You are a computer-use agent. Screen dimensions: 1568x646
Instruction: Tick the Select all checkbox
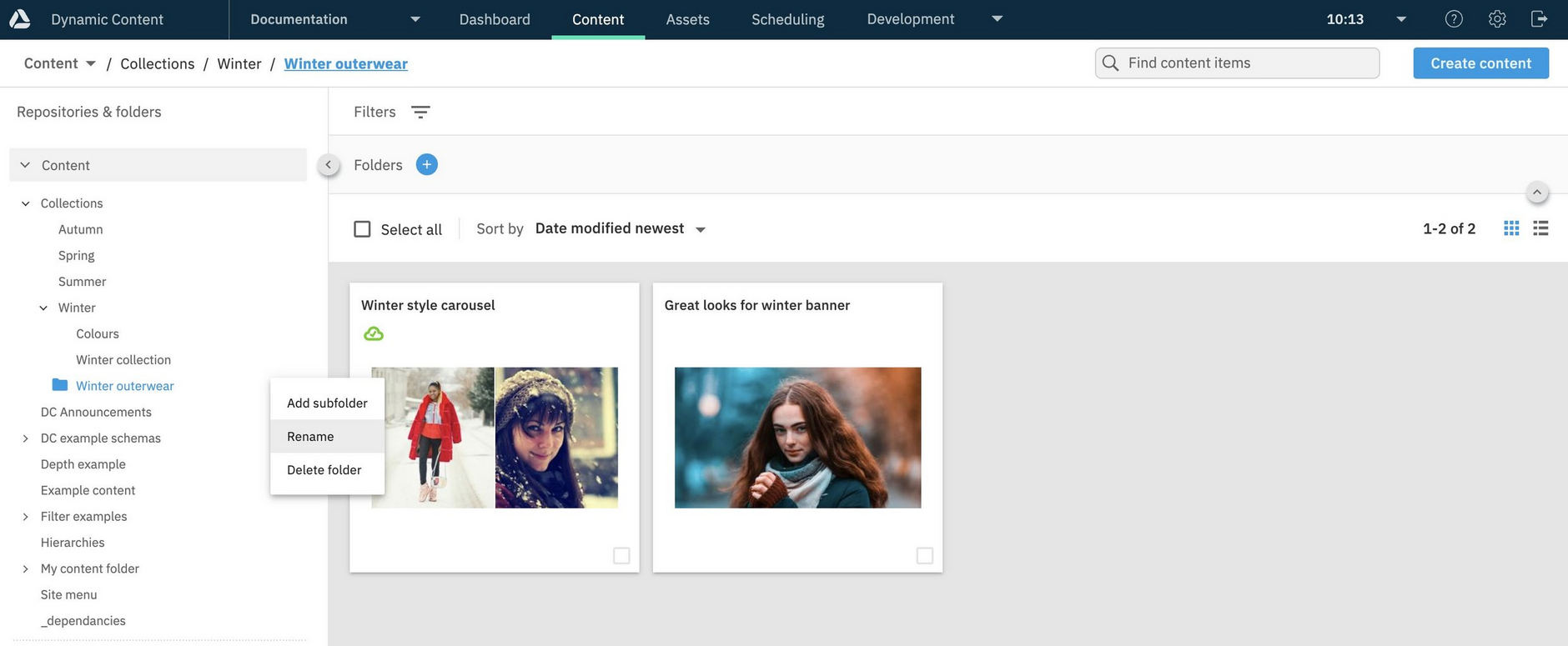[x=362, y=229]
